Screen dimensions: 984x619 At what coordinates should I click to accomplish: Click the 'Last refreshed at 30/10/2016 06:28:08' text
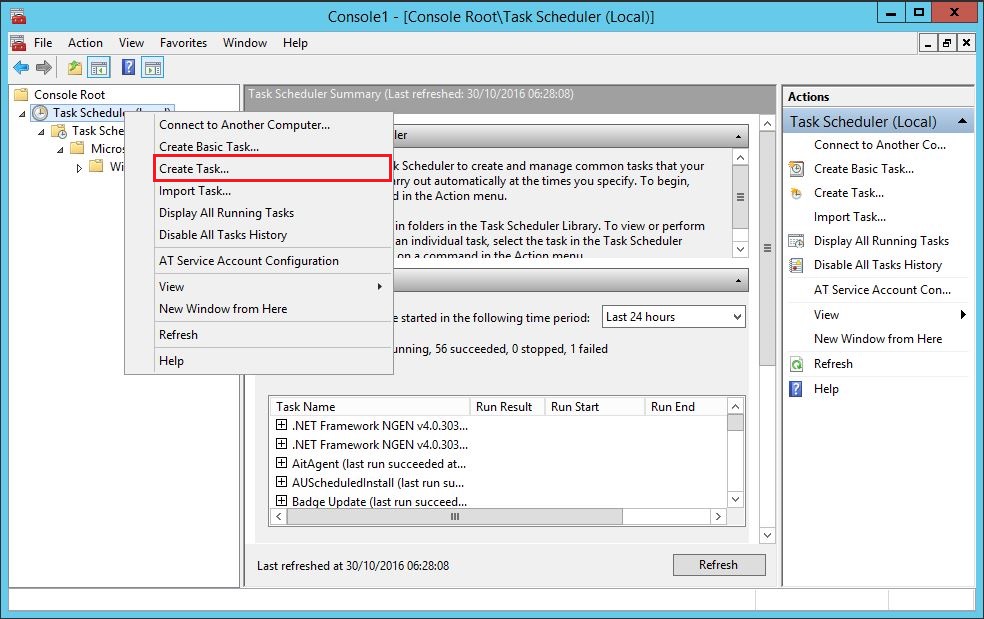point(353,566)
